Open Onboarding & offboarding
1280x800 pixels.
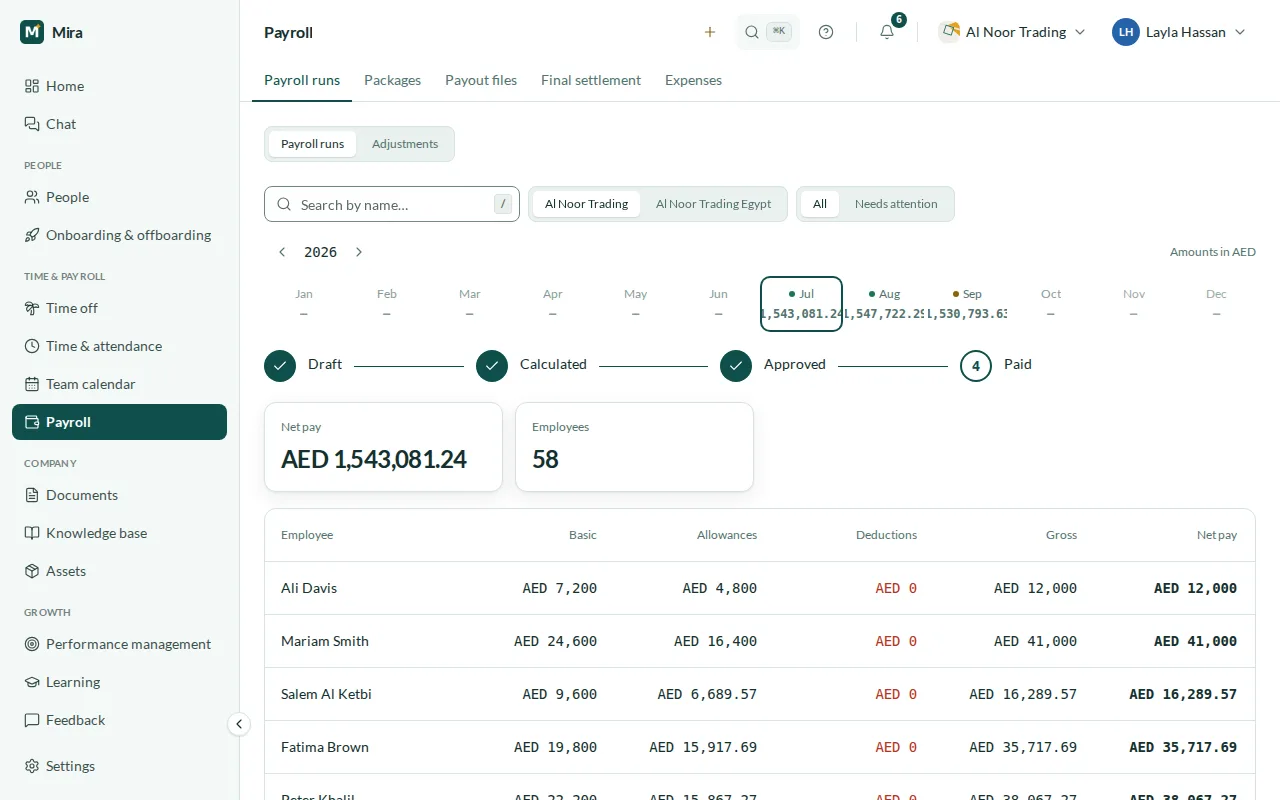(x=119, y=235)
